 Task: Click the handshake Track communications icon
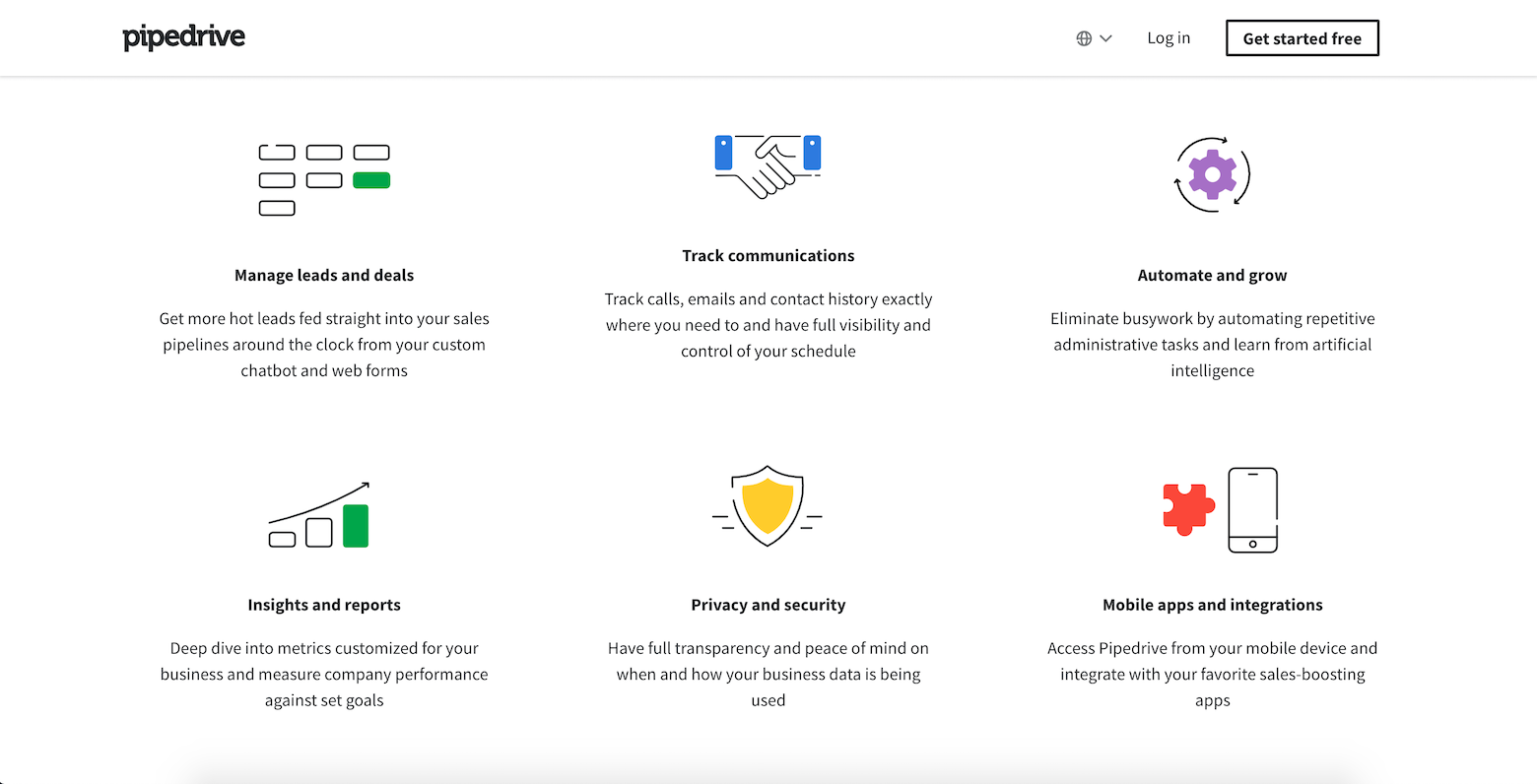coord(768,165)
